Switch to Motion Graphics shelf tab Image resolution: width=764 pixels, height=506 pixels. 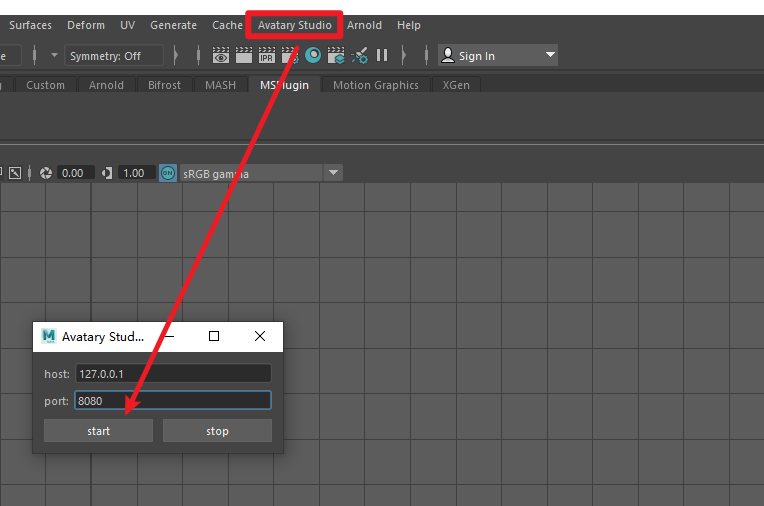(376, 85)
